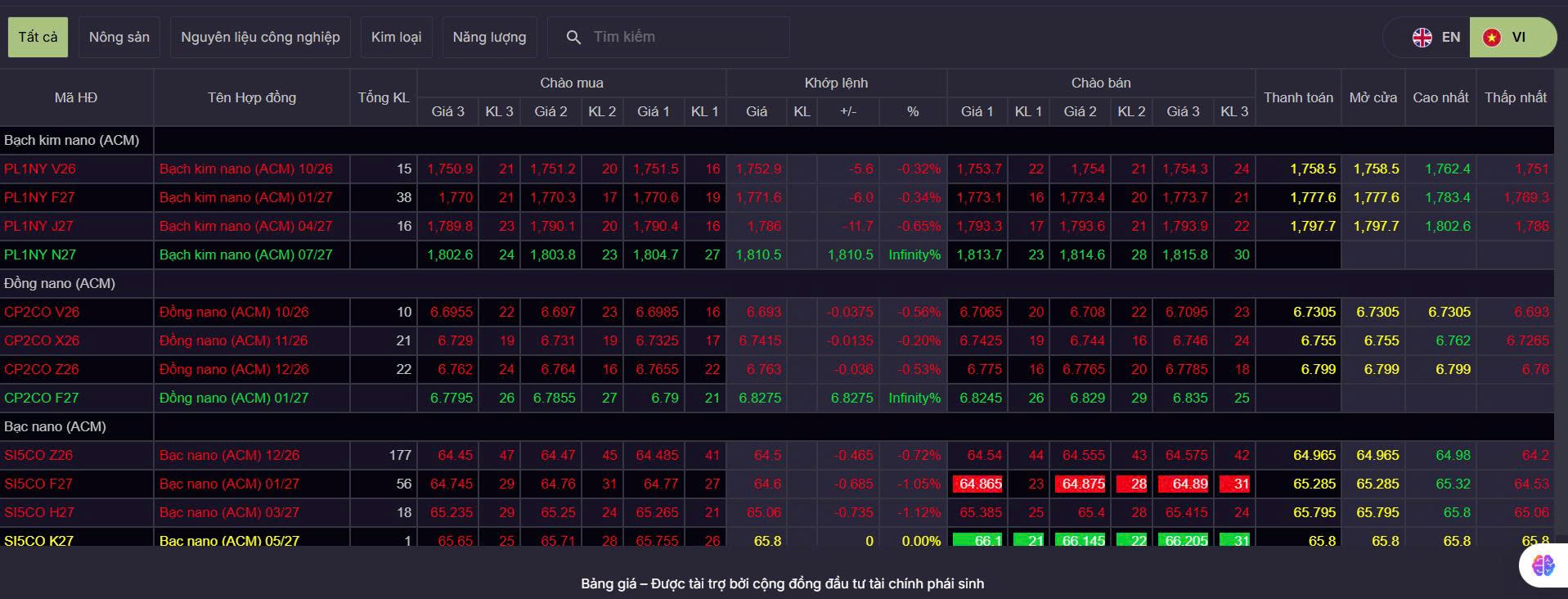1568x599 pixels.
Task: Select contract code CP2CO X26
Action: point(42,340)
